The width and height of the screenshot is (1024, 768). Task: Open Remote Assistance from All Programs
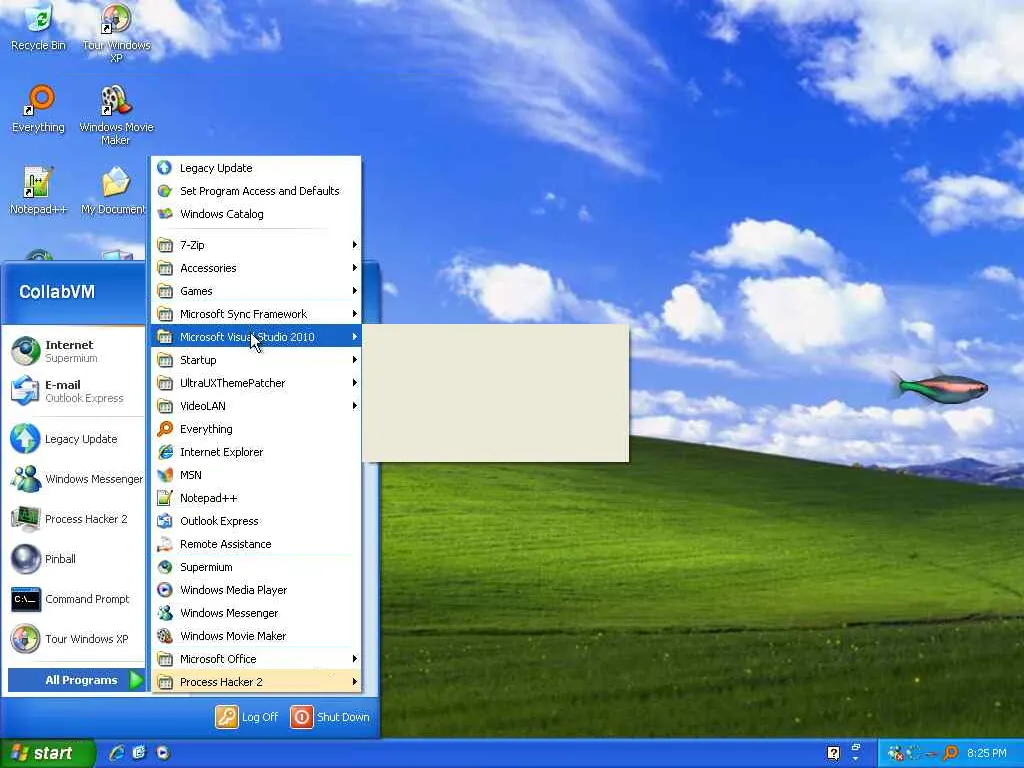pyautogui.click(x=256, y=544)
